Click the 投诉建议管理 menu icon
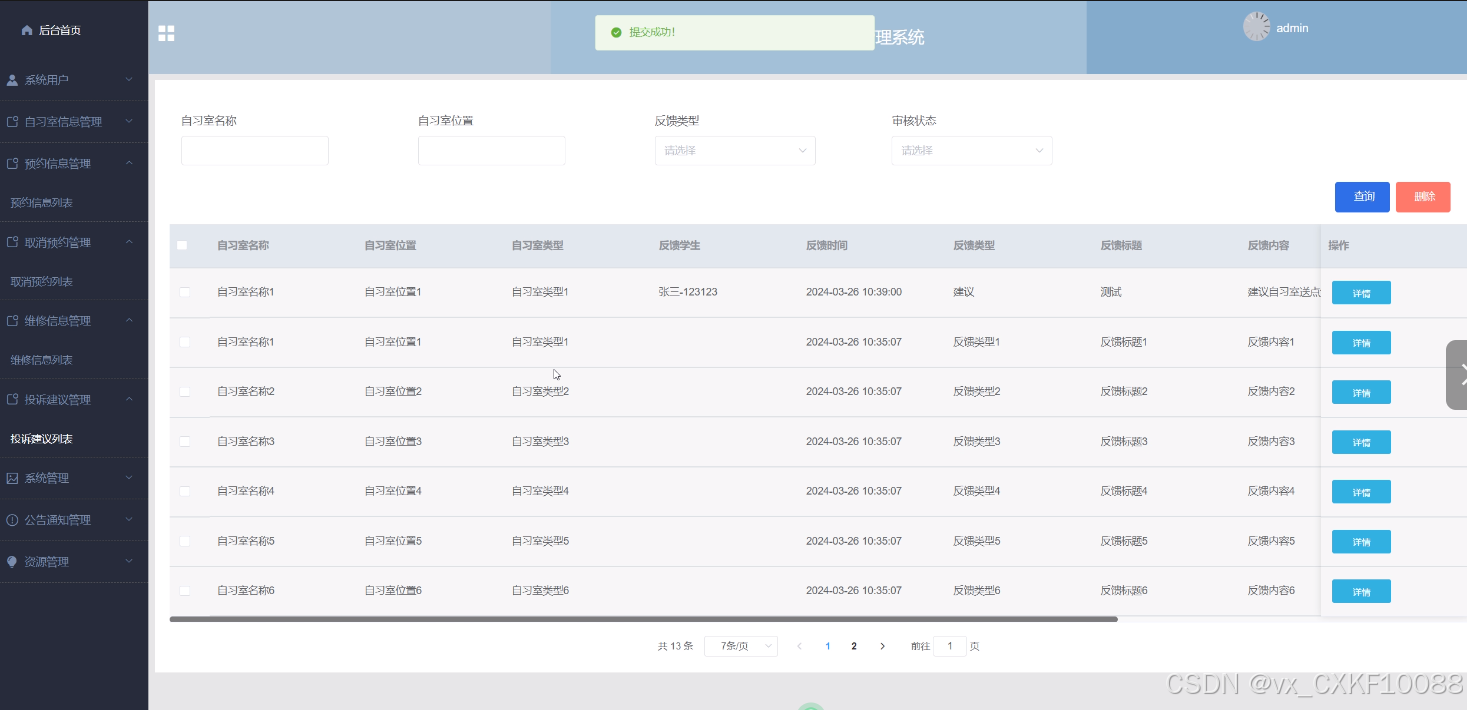The height and width of the screenshot is (710, 1467). point(13,400)
